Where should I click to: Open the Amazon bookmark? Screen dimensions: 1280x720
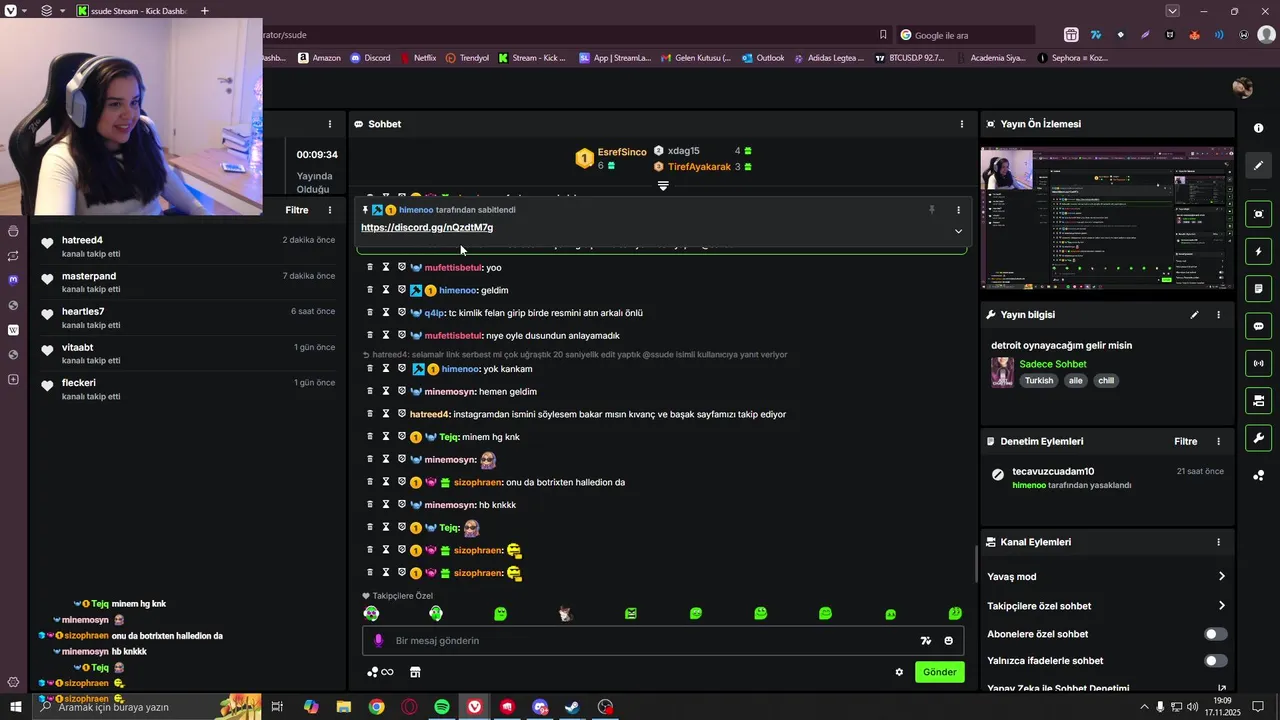coord(319,58)
